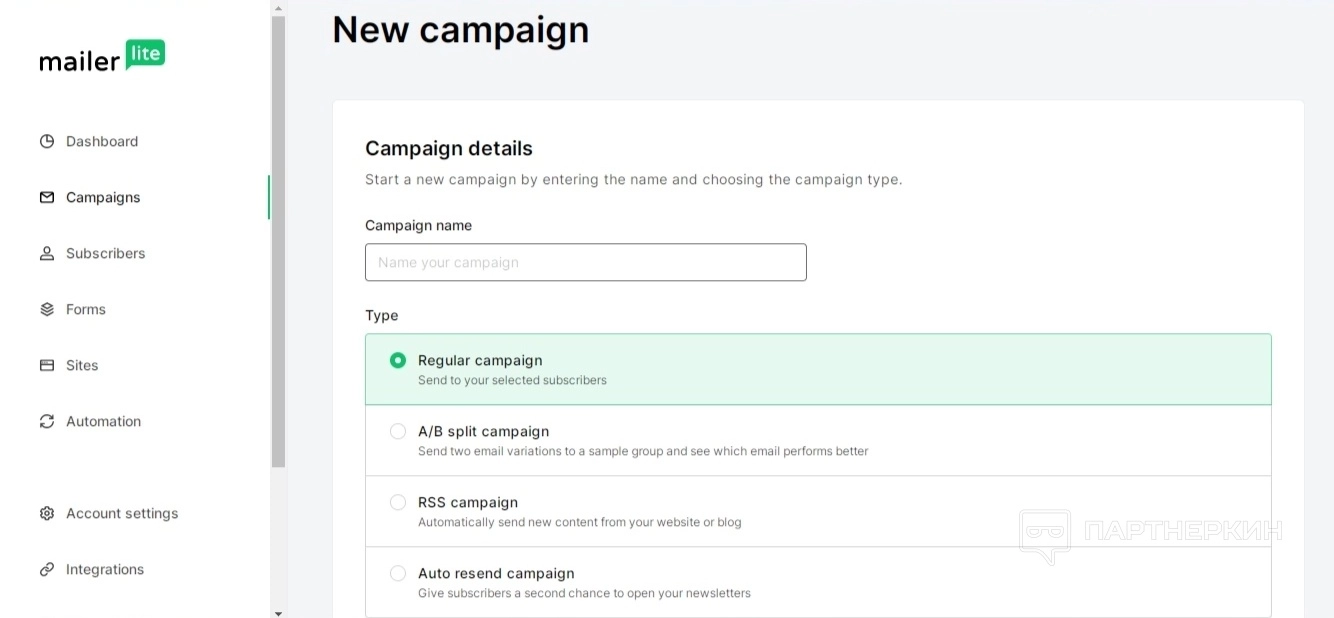Image resolution: width=1334 pixels, height=618 pixels.
Task: Open the Integrations page link
Action: pos(105,569)
